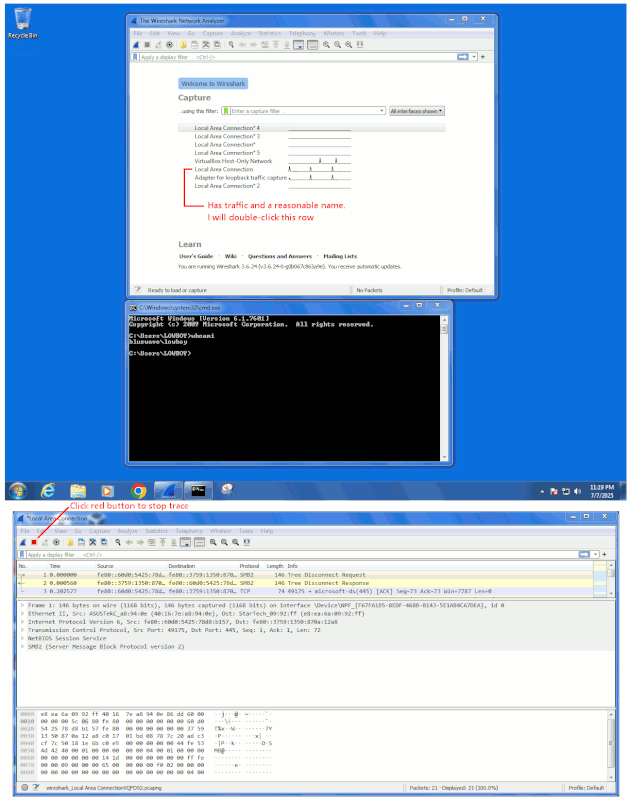Open capture options gear in welcome window toolbar
The width and height of the screenshot is (631, 800).
point(169,45)
